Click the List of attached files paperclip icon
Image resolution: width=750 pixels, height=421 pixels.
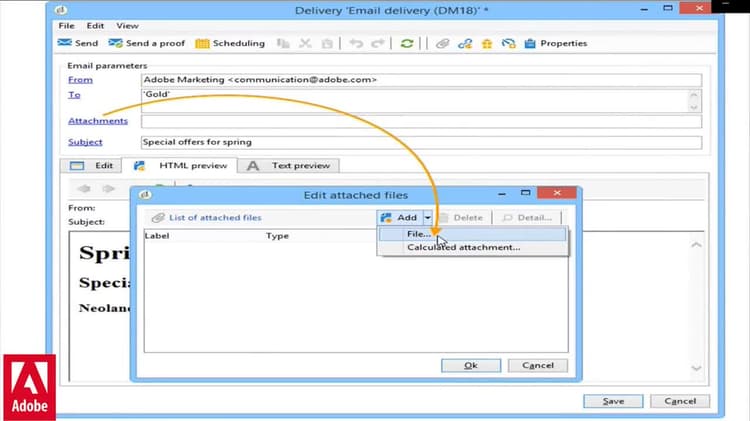tap(158, 218)
